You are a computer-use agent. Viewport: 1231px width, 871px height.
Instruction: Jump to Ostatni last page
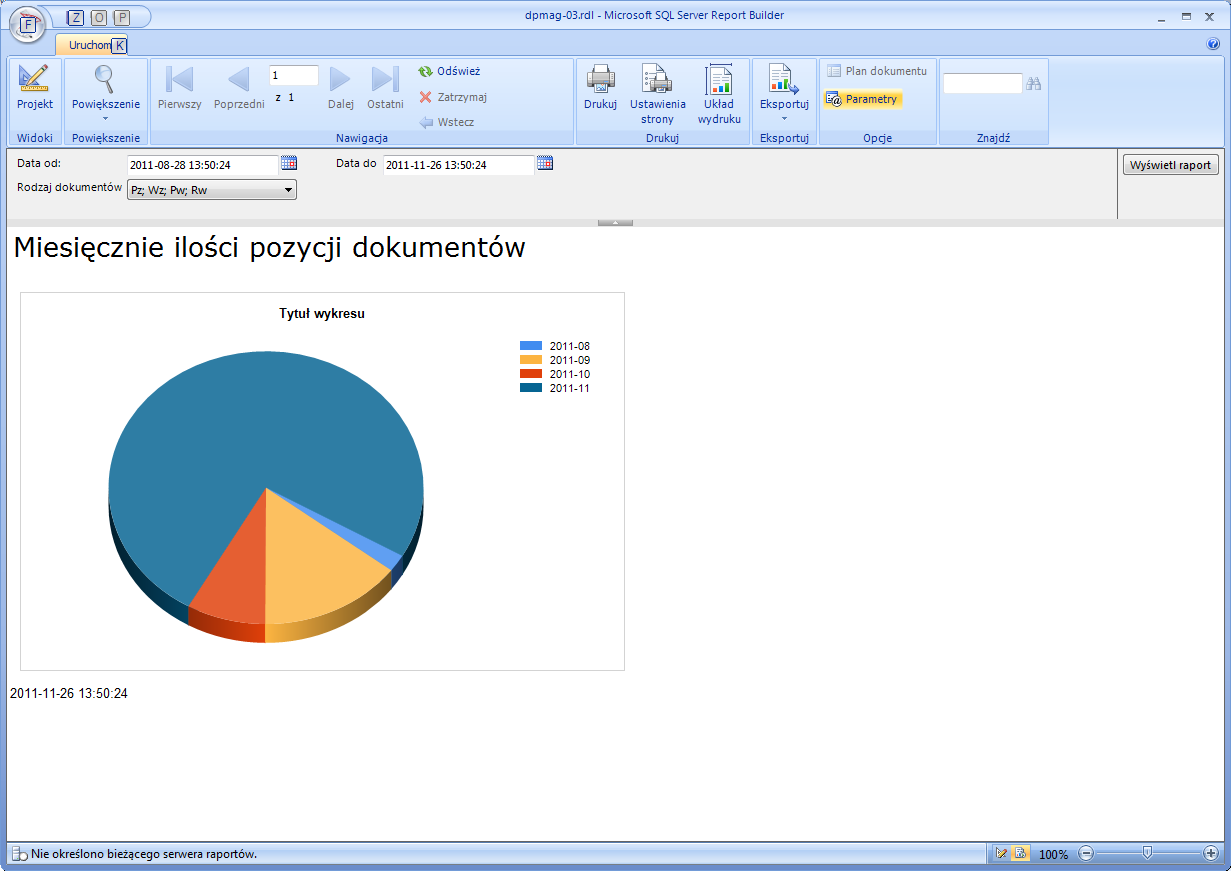385,88
